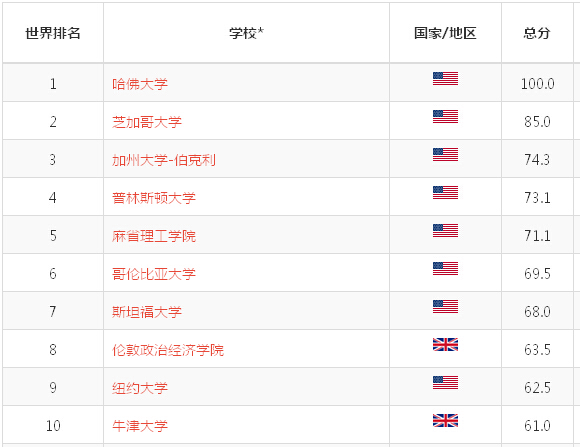Click UK flag in 伦敦政治经济学院 row
Viewport: 580px width, 447px height.
click(x=445, y=345)
